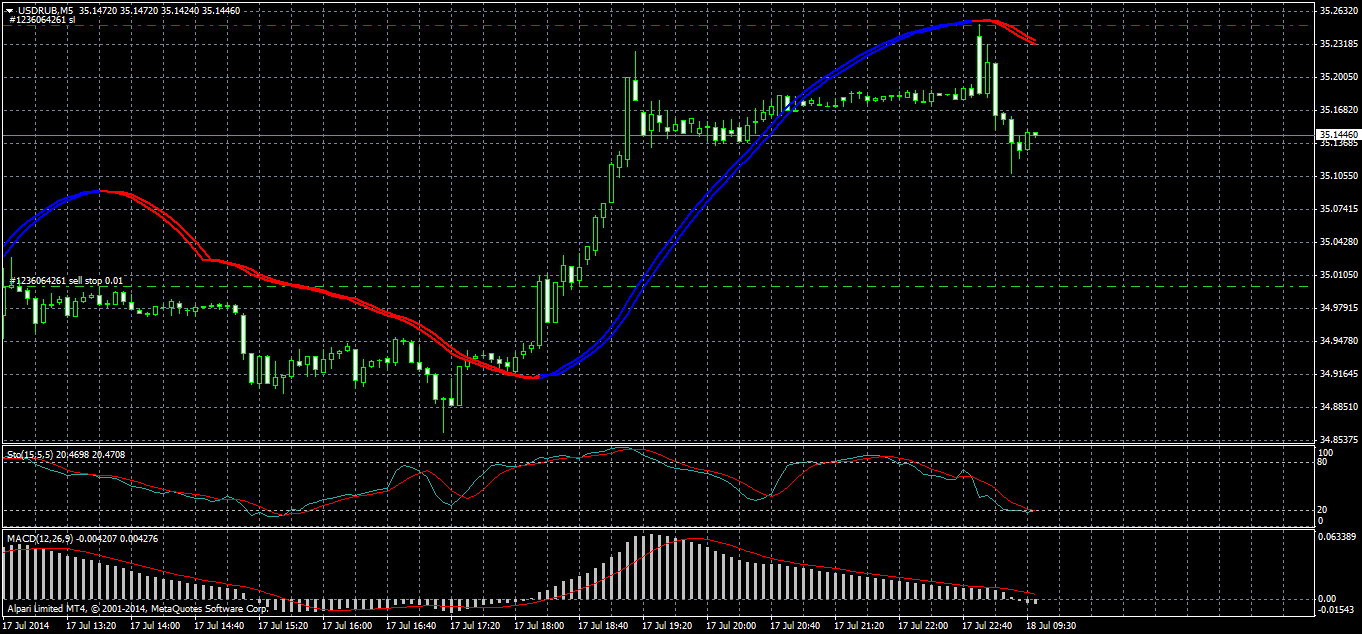The width and height of the screenshot is (1362, 634).
Task: Click the MACD scale value 0.063389
Action: coord(1337,537)
